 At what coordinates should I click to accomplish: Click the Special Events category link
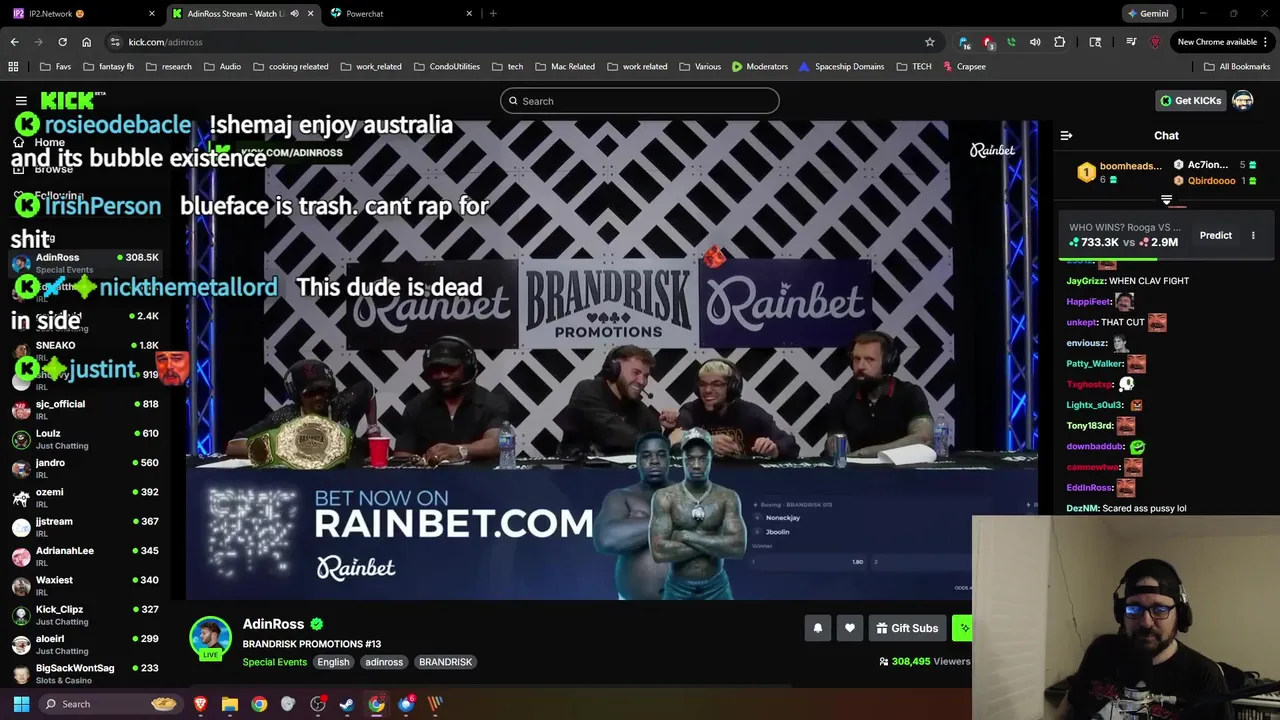(274, 662)
